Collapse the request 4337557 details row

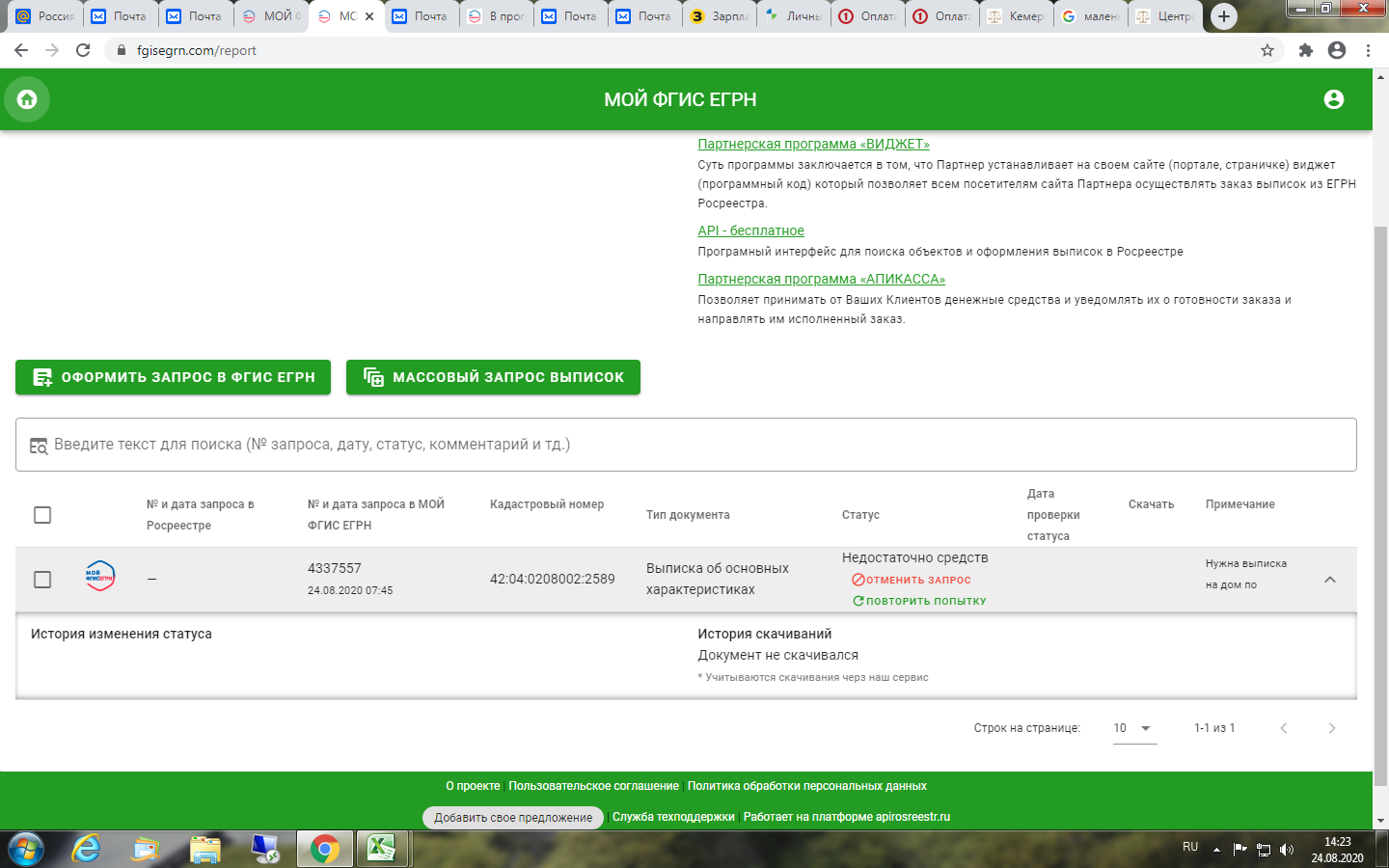tap(1330, 580)
